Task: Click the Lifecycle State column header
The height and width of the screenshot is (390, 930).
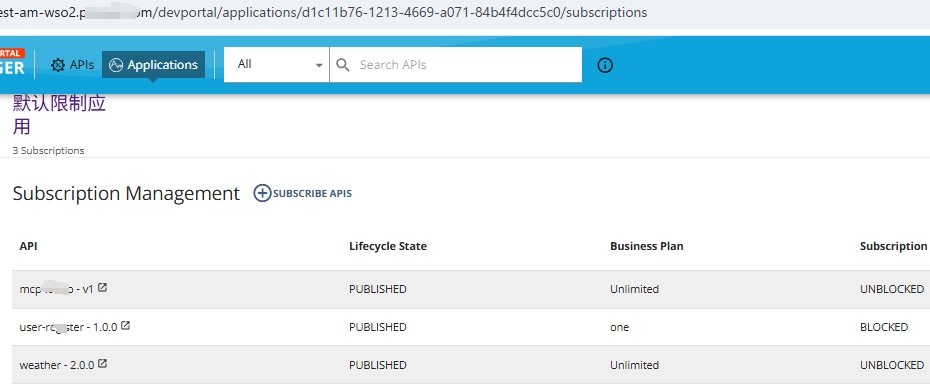Action: pos(388,246)
